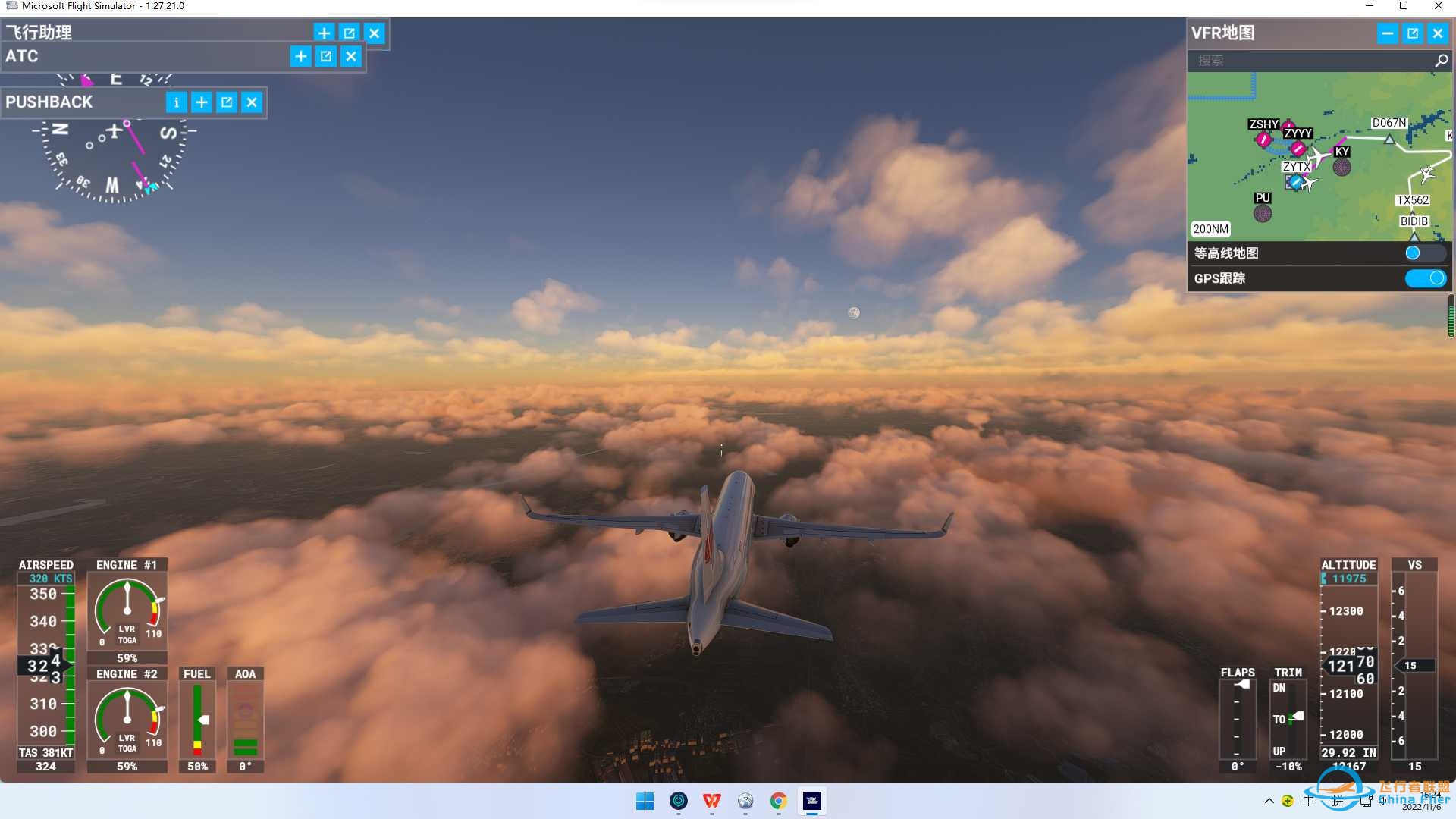
Task: Collapse the VFR地图 panel with minus icon
Action: coord(1387,33)
